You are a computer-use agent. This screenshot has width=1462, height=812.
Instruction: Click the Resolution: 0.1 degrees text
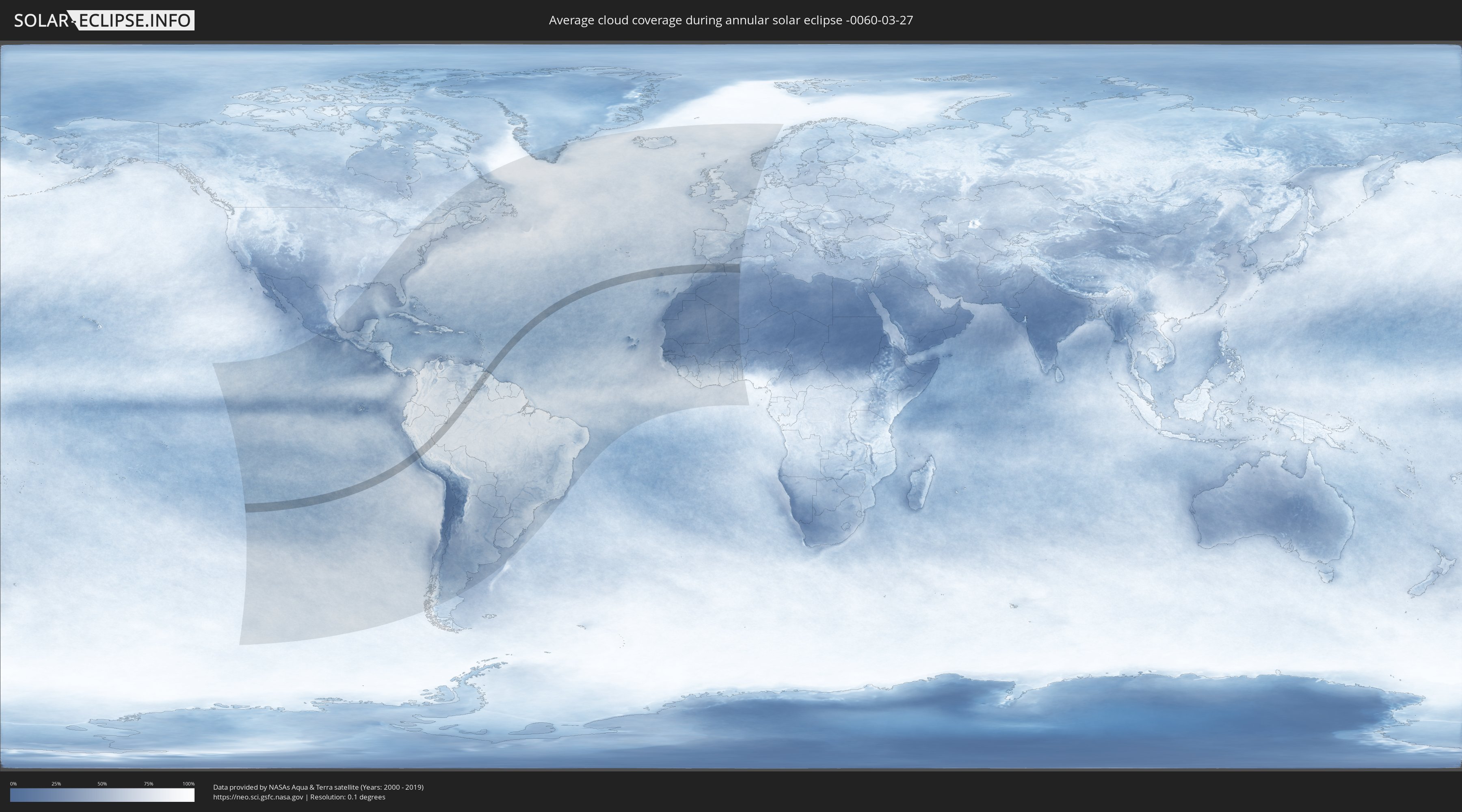348,797
